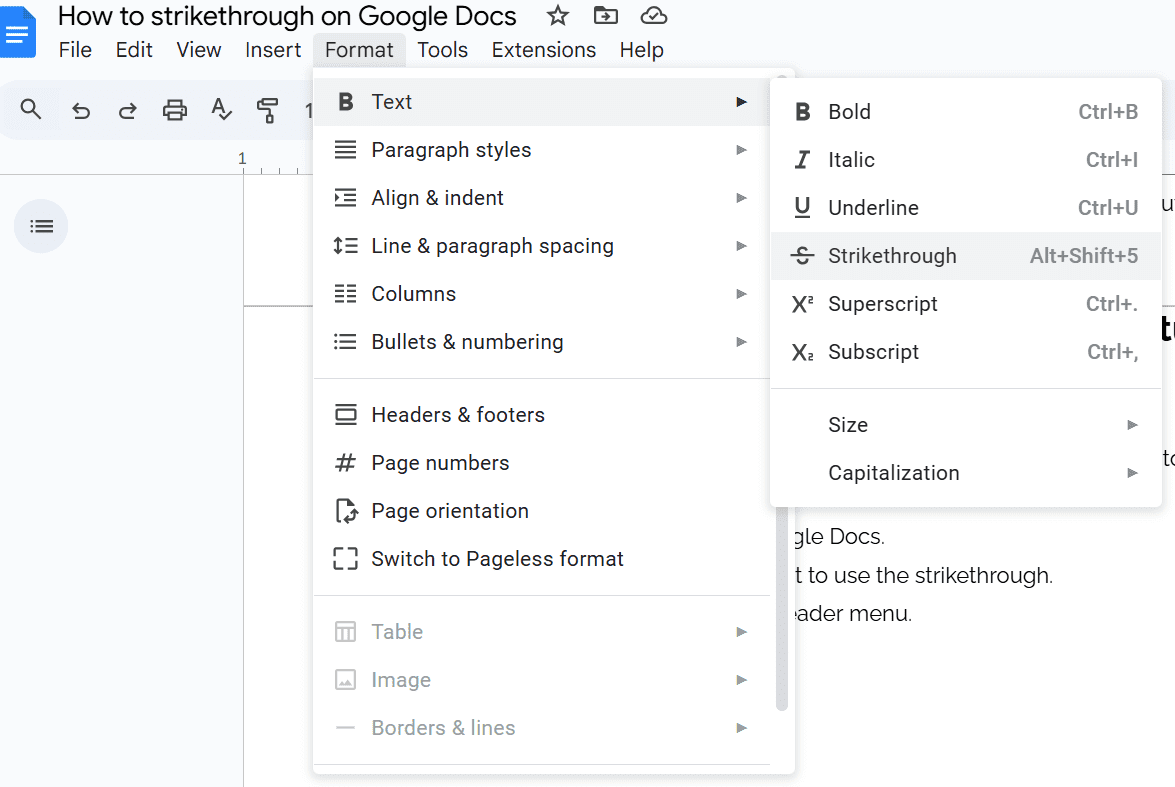Click the search menus magnifier icon
The image size is (1175, 787).
pyautogui.click(x=31, y=109)
